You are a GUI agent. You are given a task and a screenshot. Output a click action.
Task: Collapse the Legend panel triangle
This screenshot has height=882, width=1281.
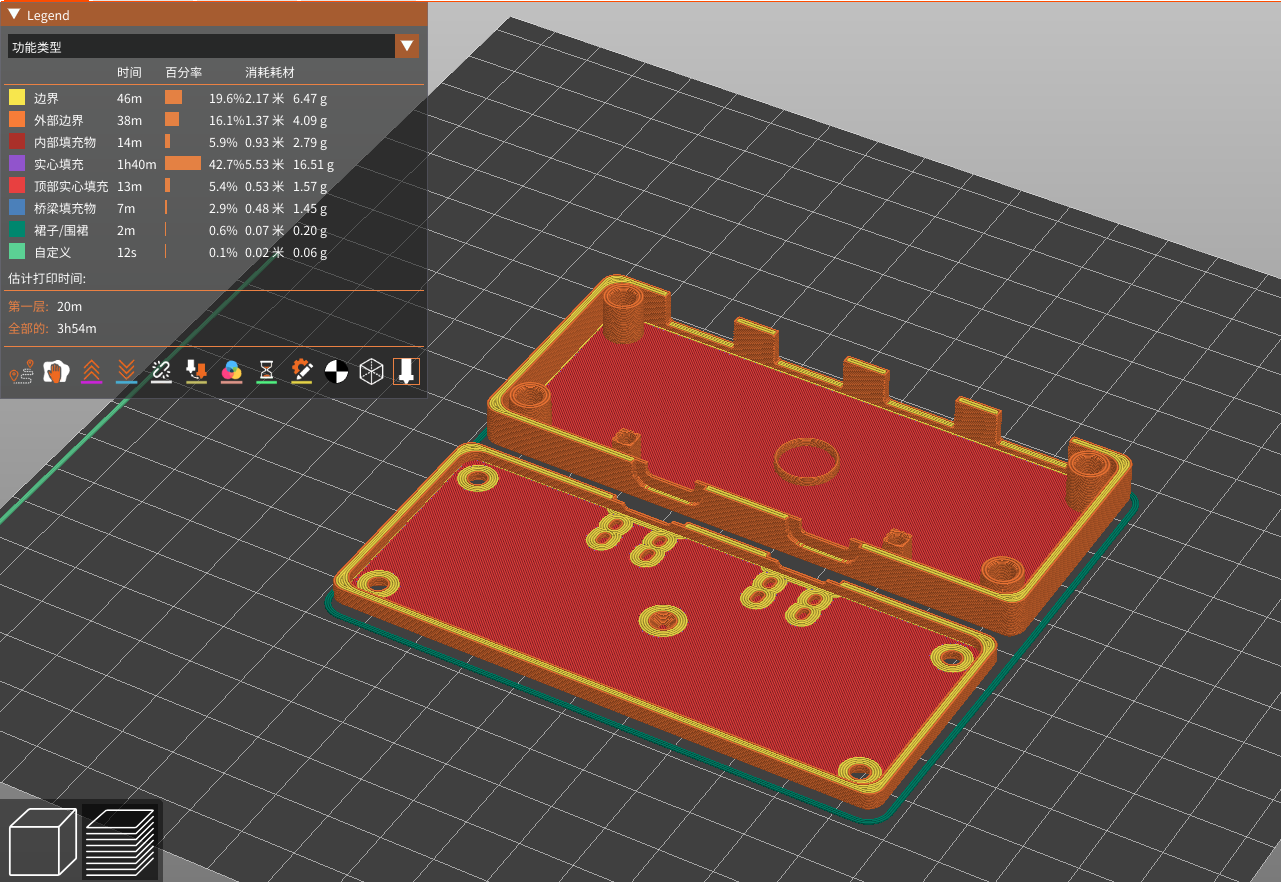pos(14,15)
